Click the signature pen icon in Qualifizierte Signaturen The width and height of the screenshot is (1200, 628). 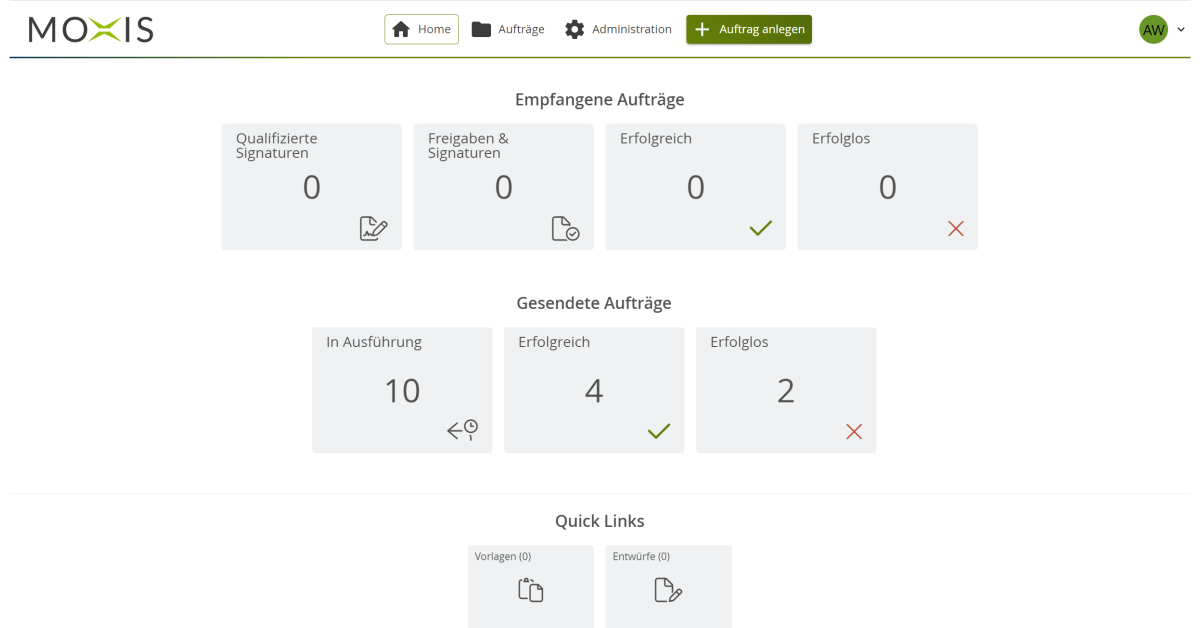coord(374,228)
